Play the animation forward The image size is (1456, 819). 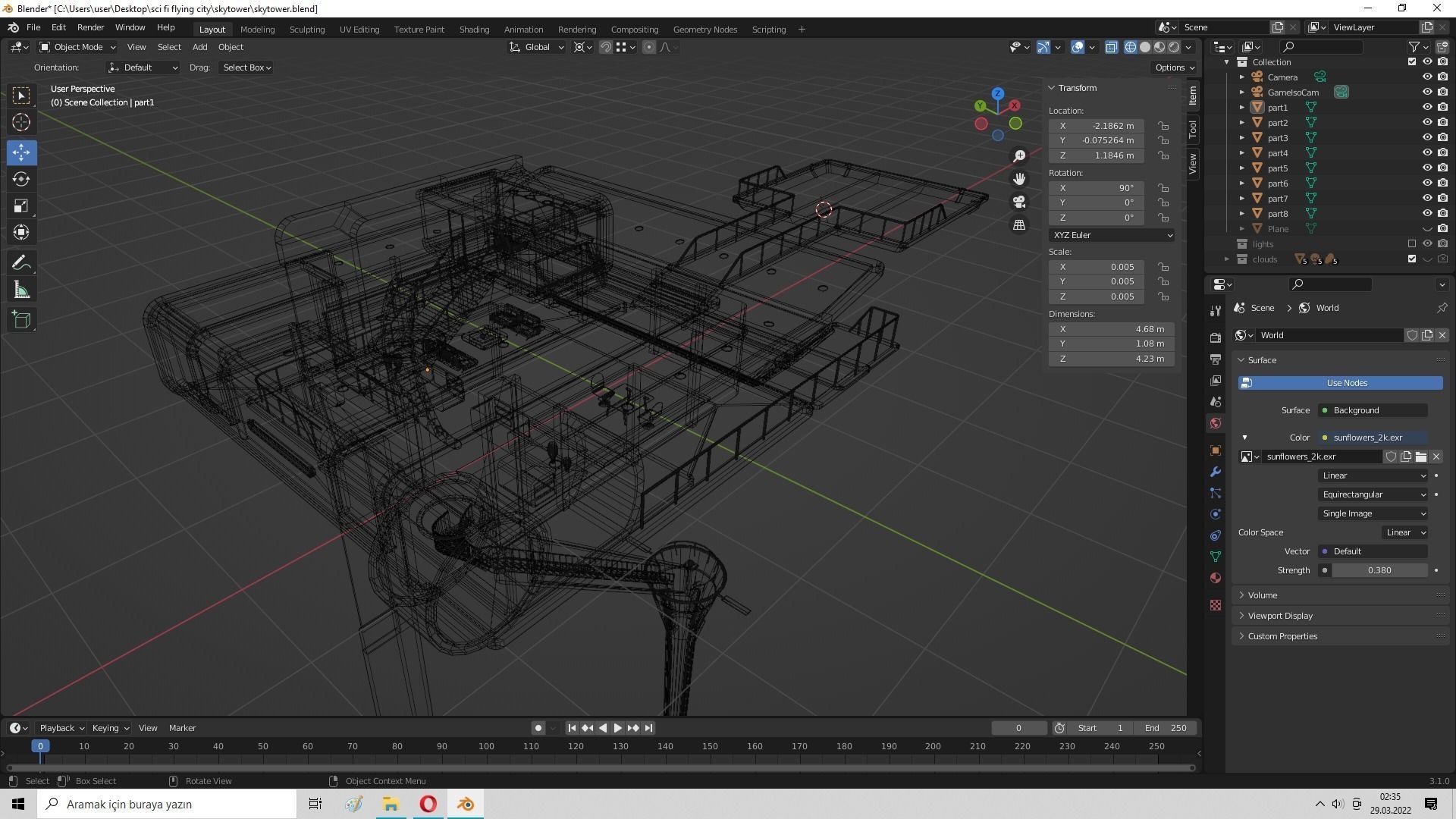point(617,728)
